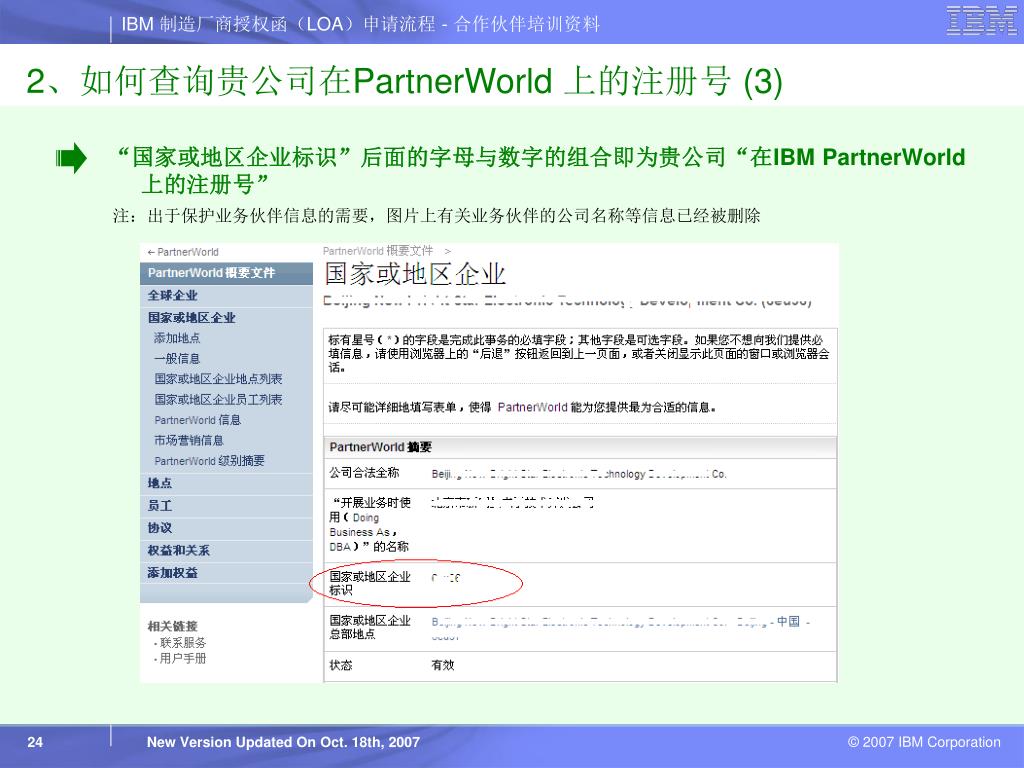Open 一般信息 in the sidebar
Screen dimensions: 1024x768
click(x=177, y=358)
